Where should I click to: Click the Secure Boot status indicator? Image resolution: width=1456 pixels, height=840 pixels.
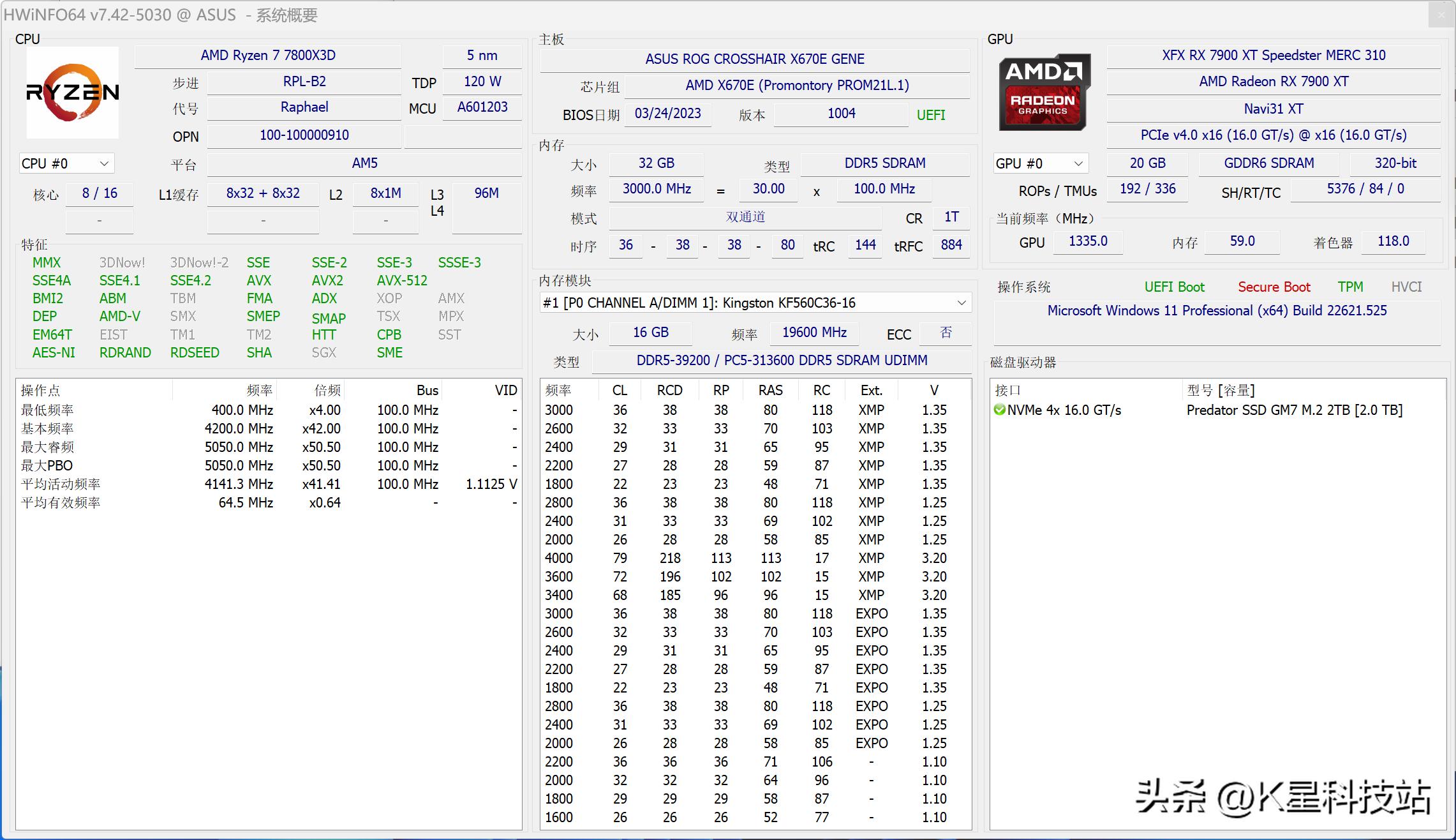coord(1274,287)
